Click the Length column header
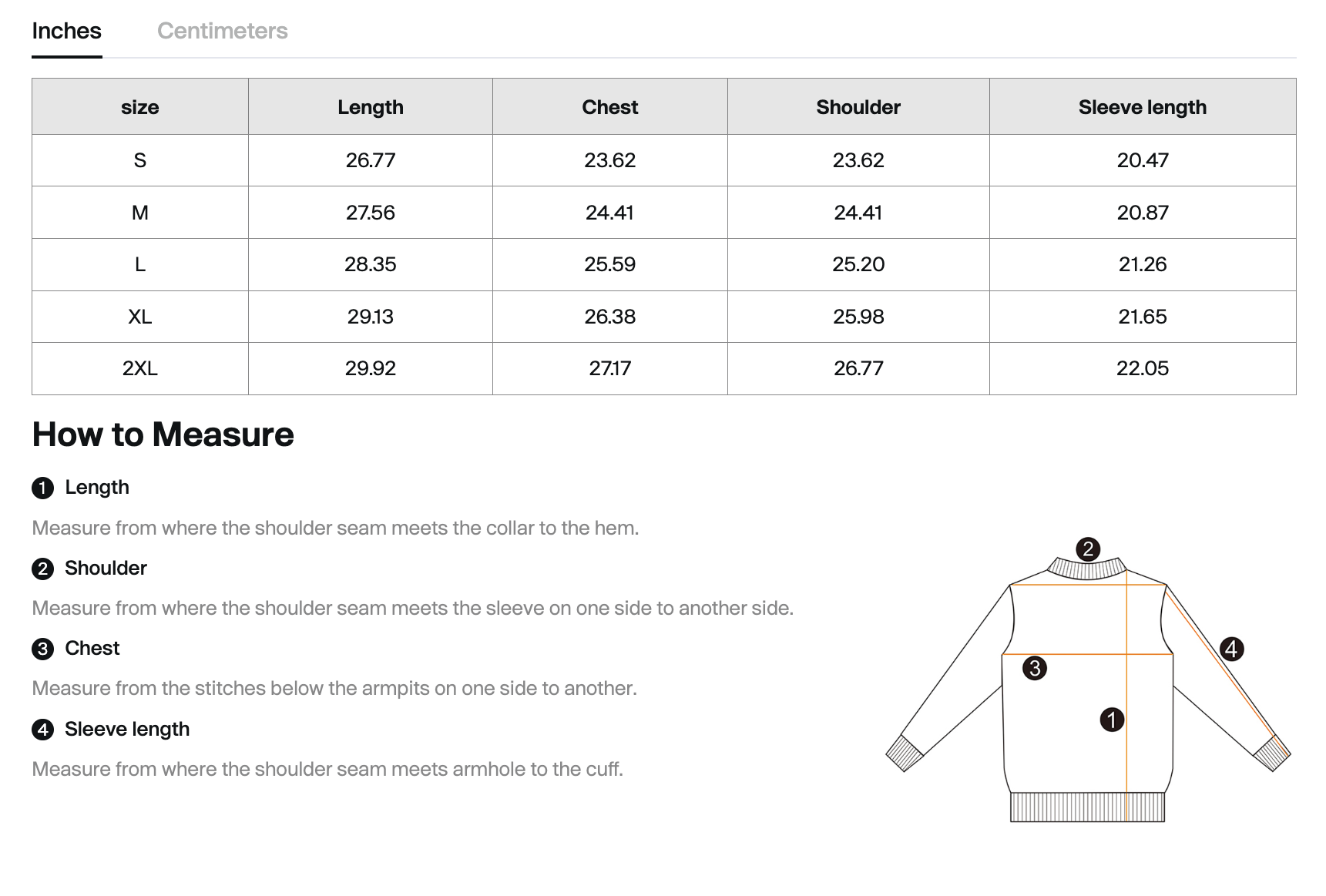Image resolution: width=1326 pixels, height=896 pixels. coord(370,107)
